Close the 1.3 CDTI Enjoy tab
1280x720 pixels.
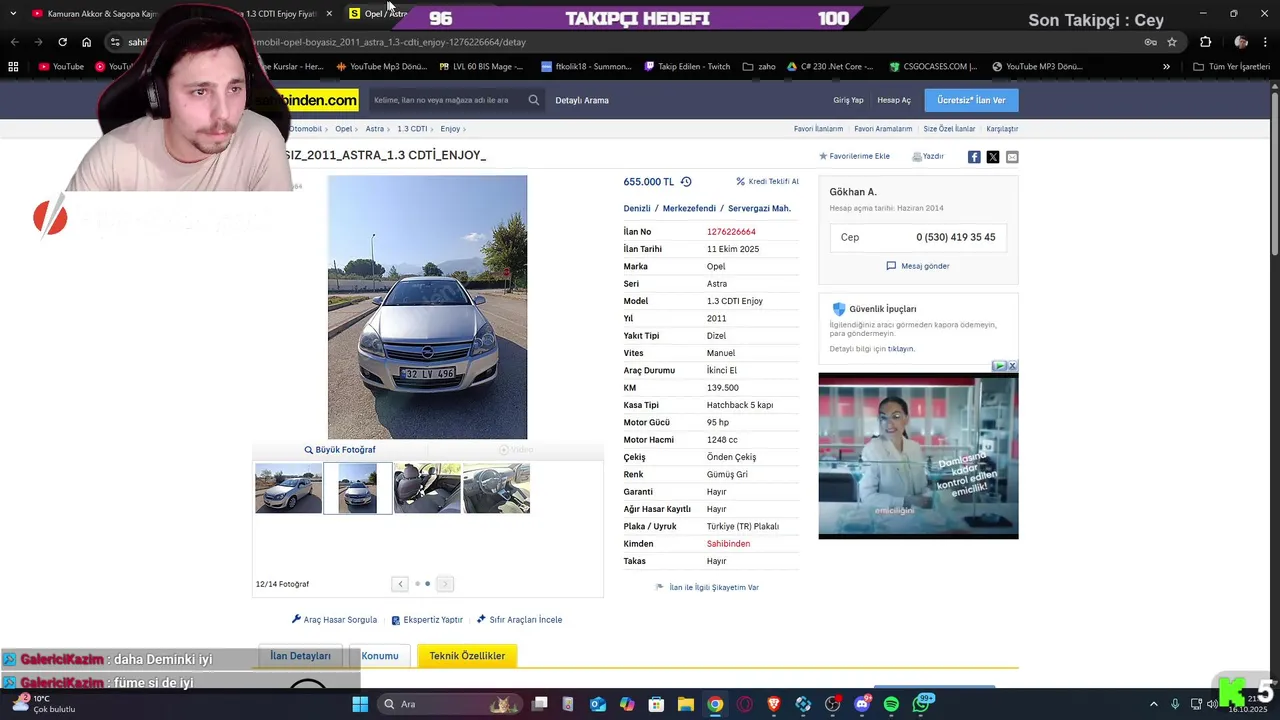pos(329,14)
